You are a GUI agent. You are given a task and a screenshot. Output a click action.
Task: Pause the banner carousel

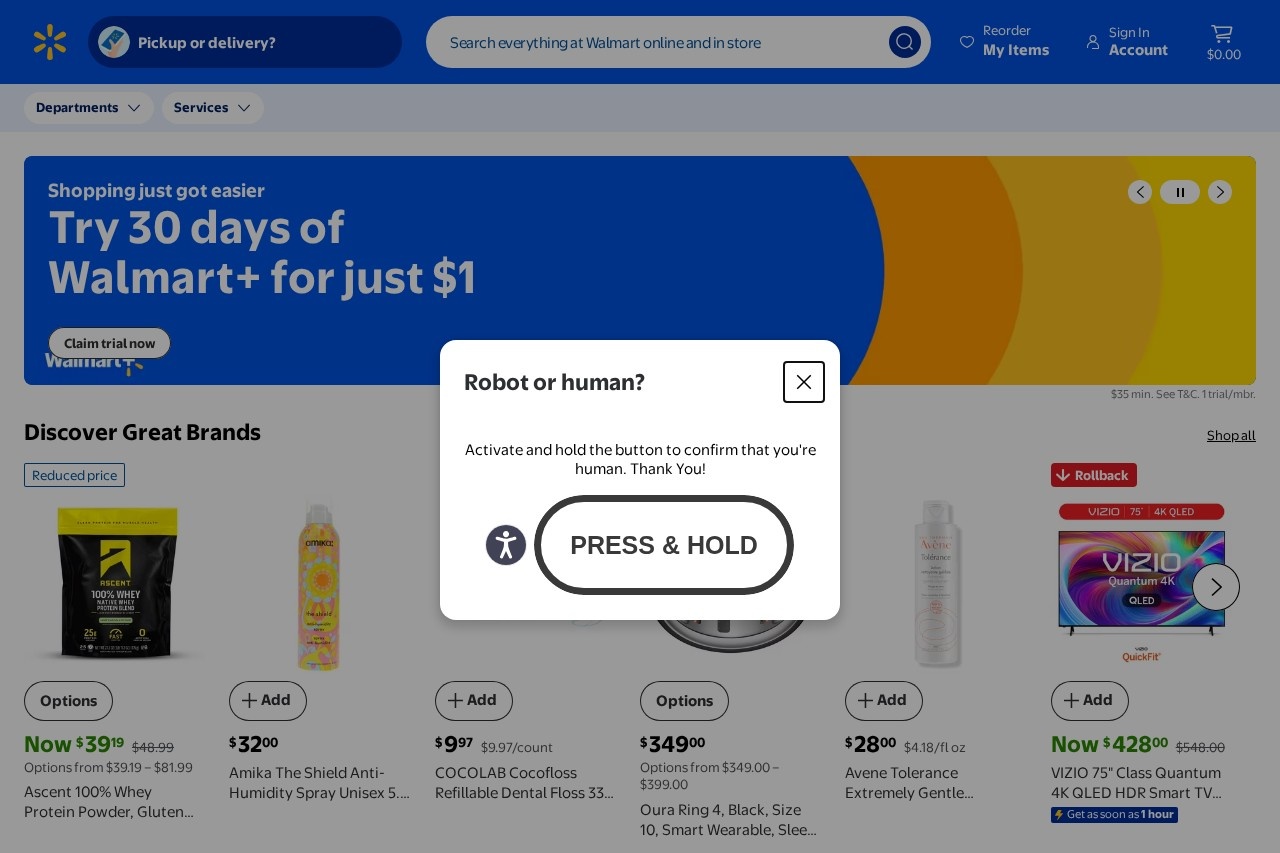(x=1180, y=192)
